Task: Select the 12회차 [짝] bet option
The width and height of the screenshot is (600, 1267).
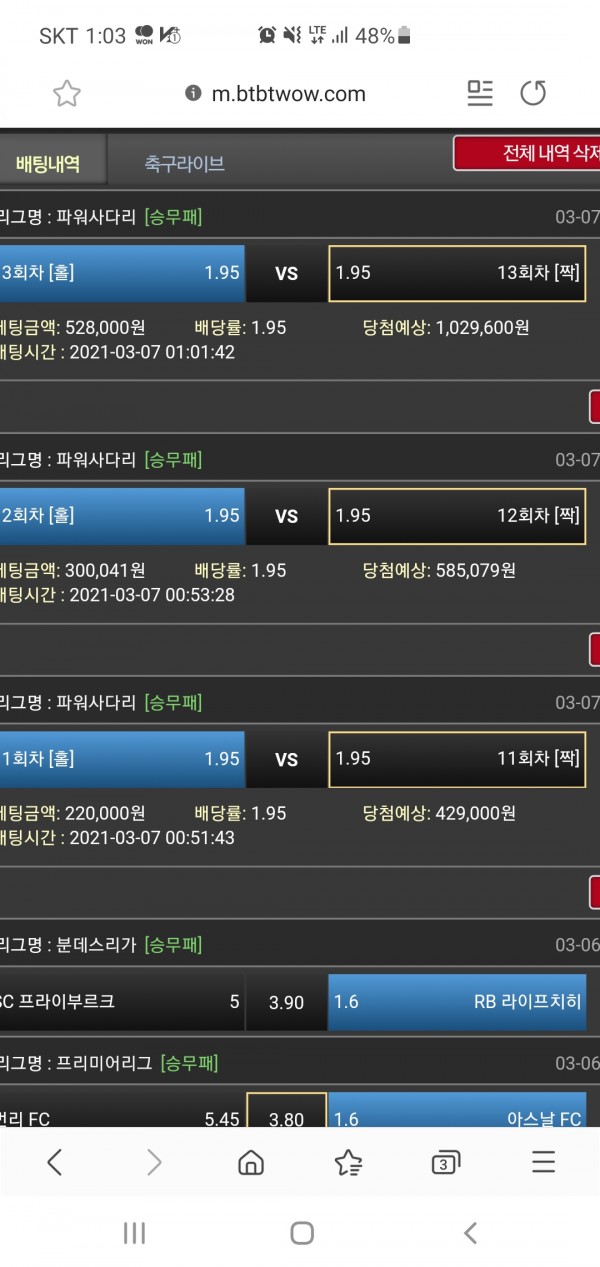Action: [x=457, y=516]
